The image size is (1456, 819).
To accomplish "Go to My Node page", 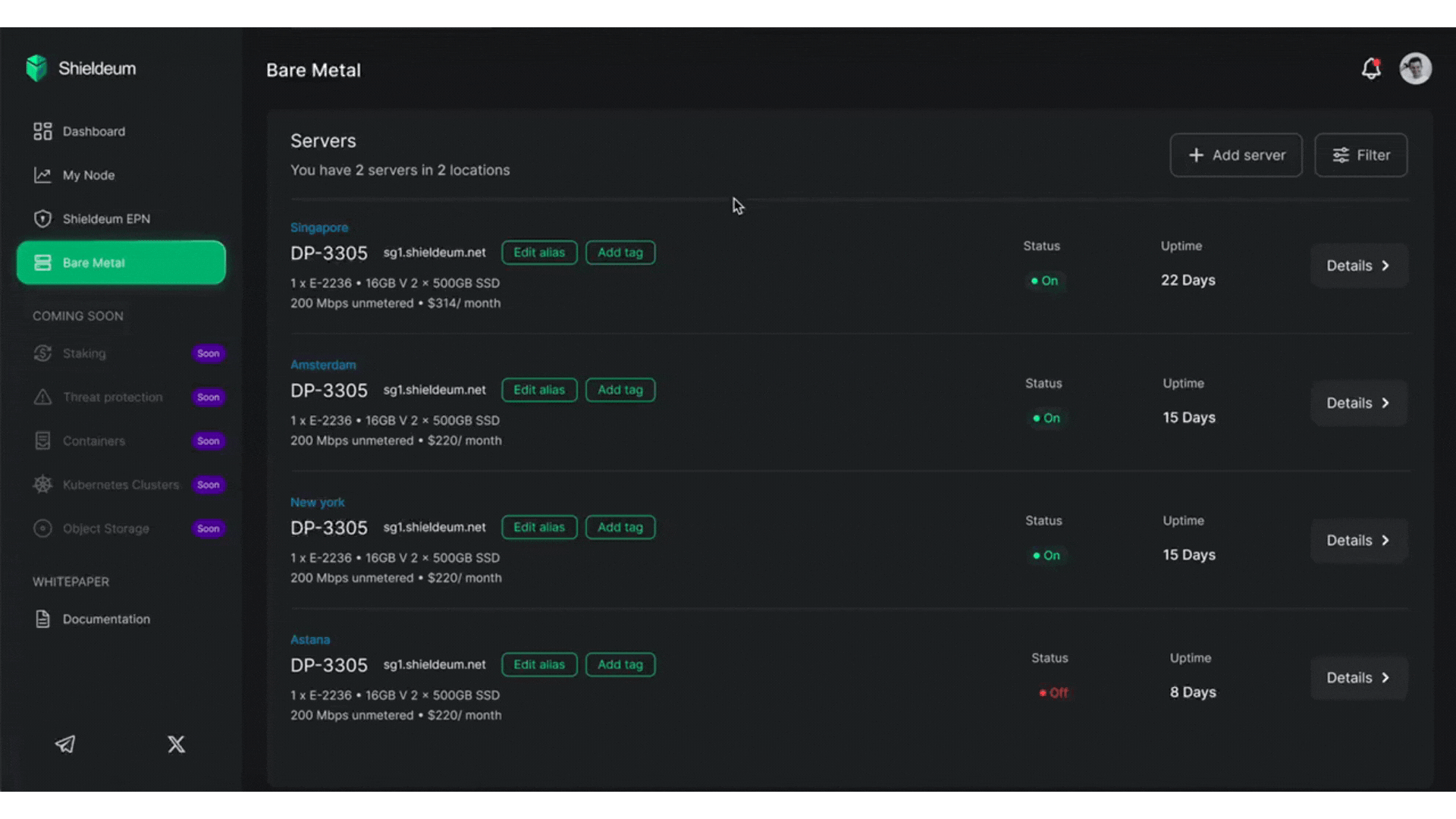I will tap(88, 175).
